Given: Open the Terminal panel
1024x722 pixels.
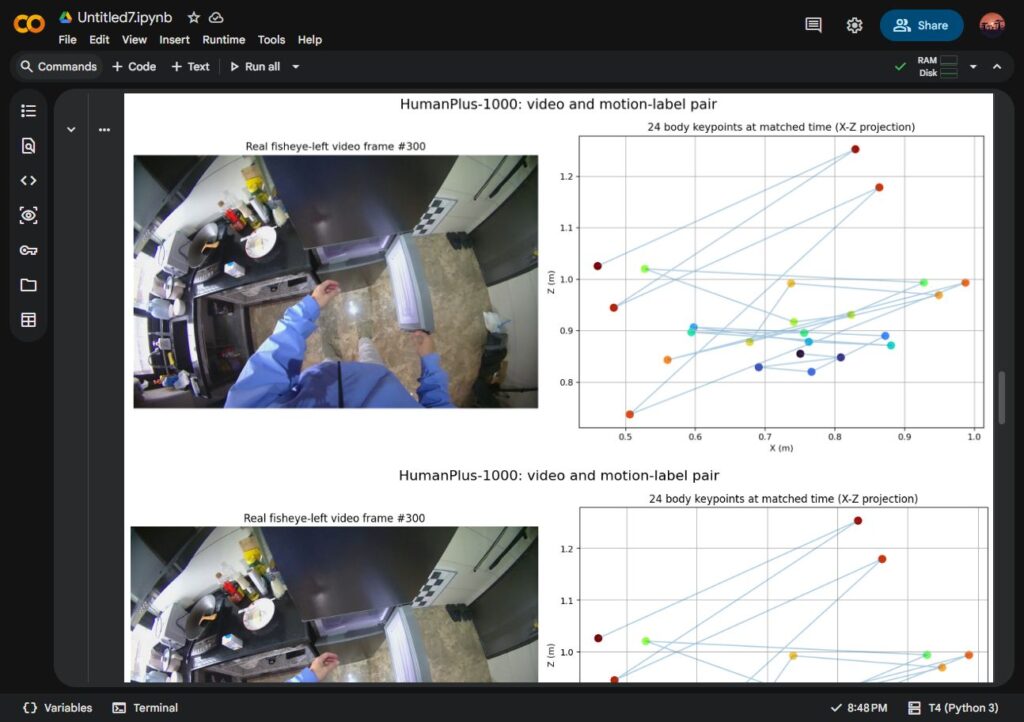Looking at the screenshot, I should click(x=145, y=708).
